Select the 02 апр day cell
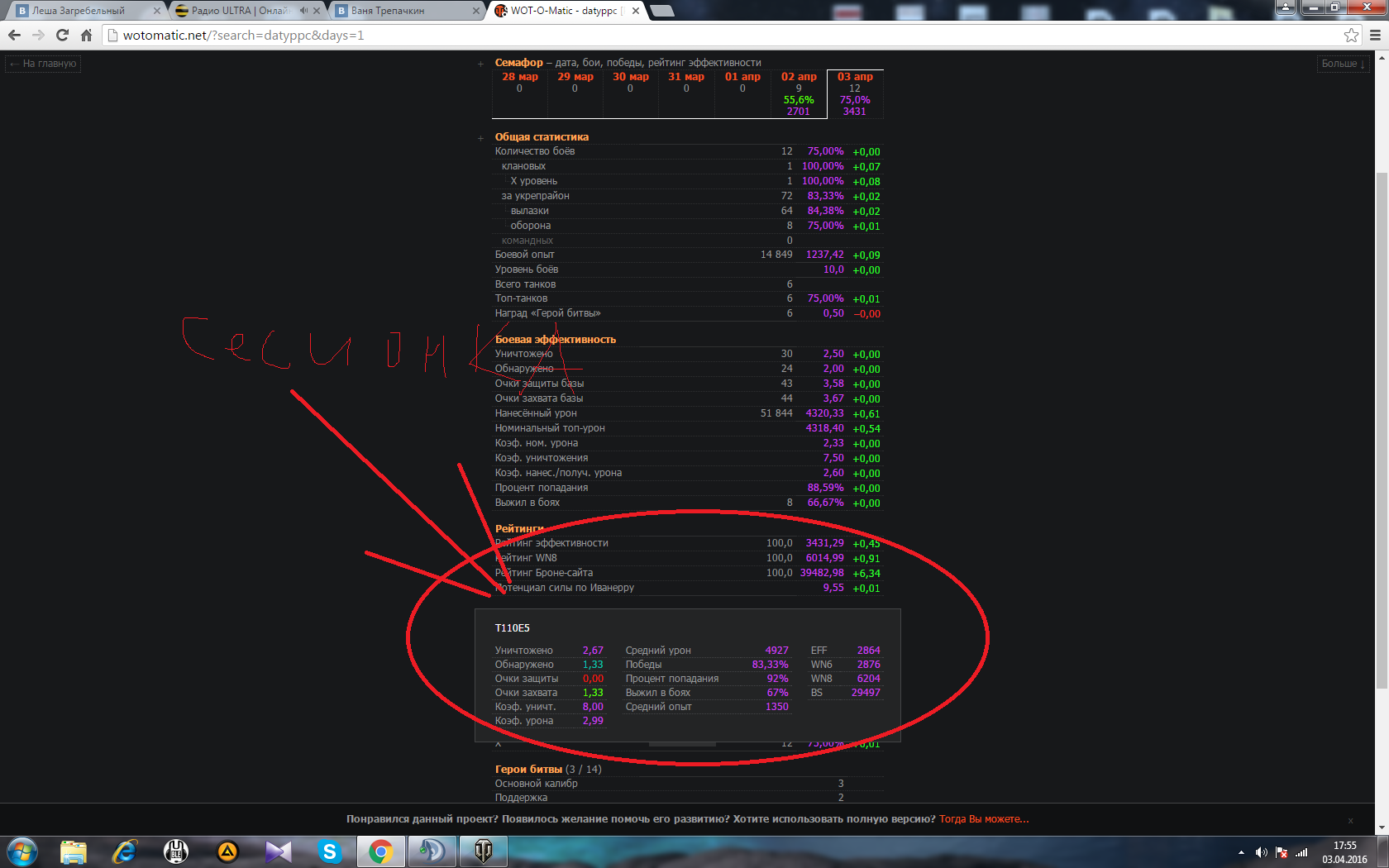The width and height of the screenshot is (1389, 868). point(799,93)
